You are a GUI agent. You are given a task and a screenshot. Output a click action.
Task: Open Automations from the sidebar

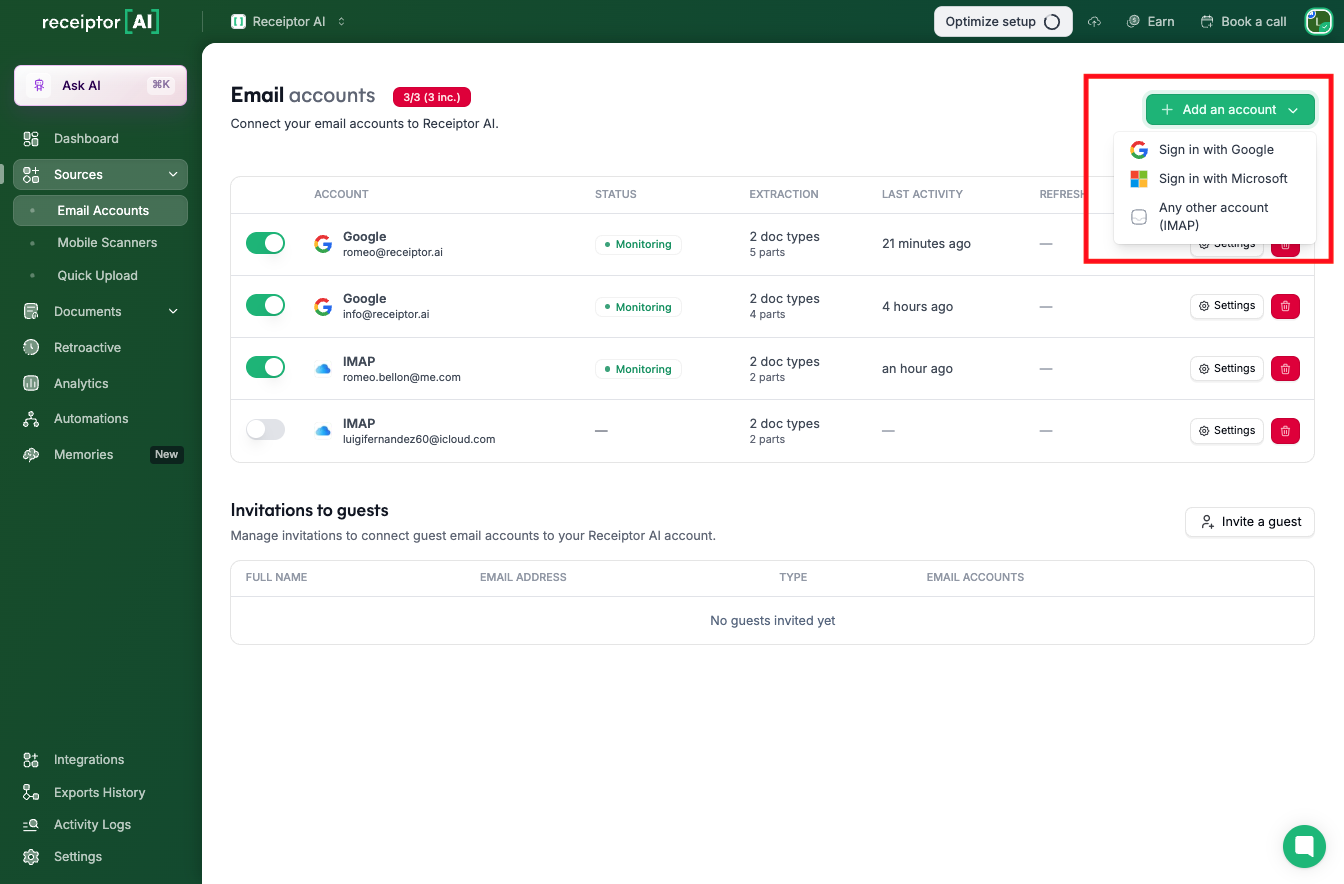tap(100, 419)
